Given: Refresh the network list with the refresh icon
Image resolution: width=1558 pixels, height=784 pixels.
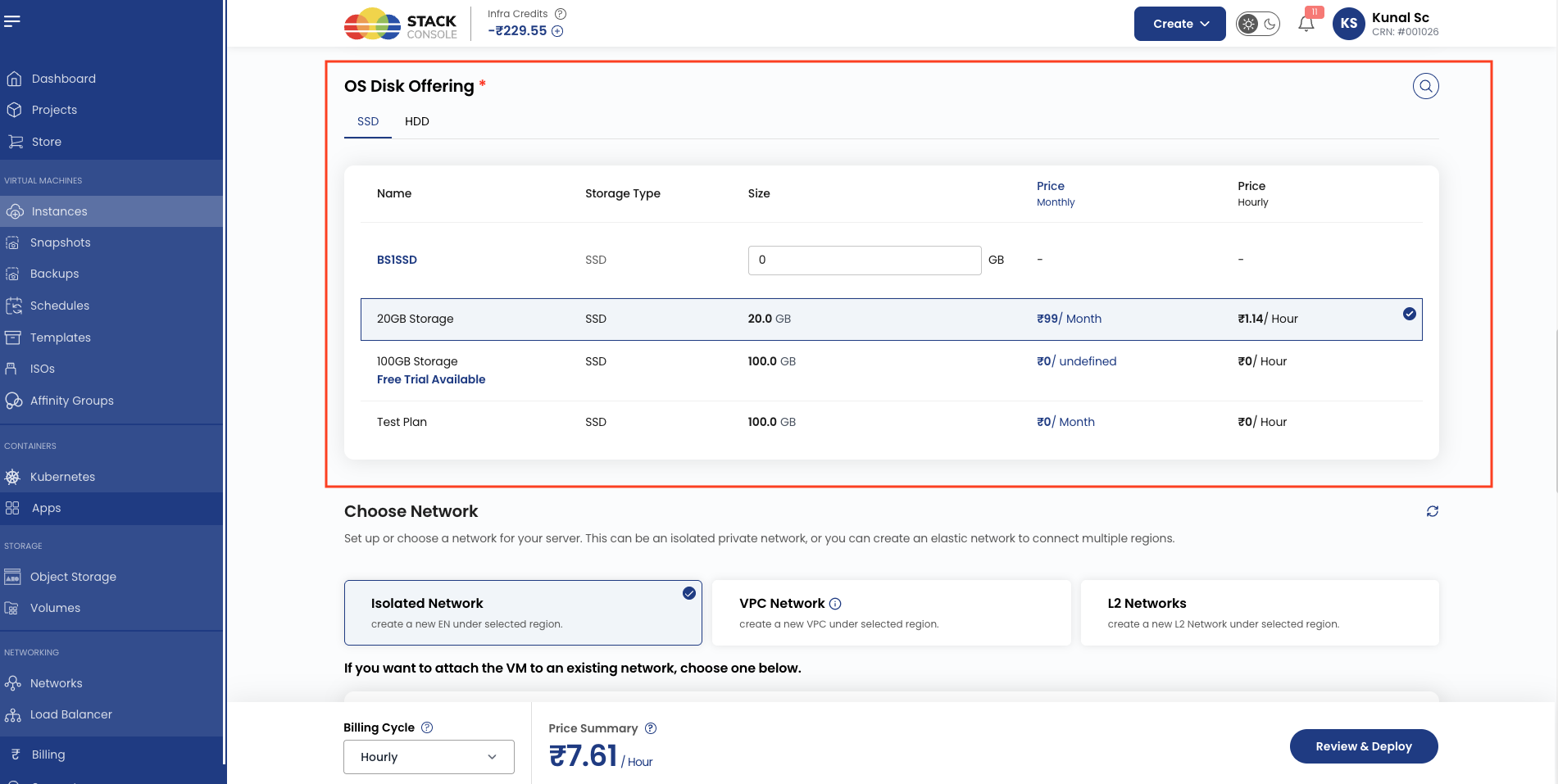Looking at the screenshot, I should coord(1432,511).
